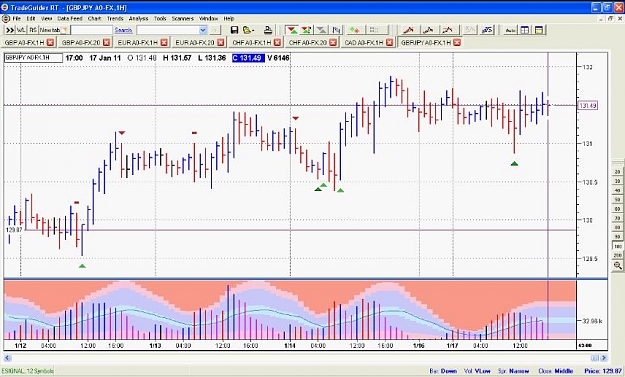The image size is (625, 377).
Task: Open the Window menu
Action: (x=208, y=19)
